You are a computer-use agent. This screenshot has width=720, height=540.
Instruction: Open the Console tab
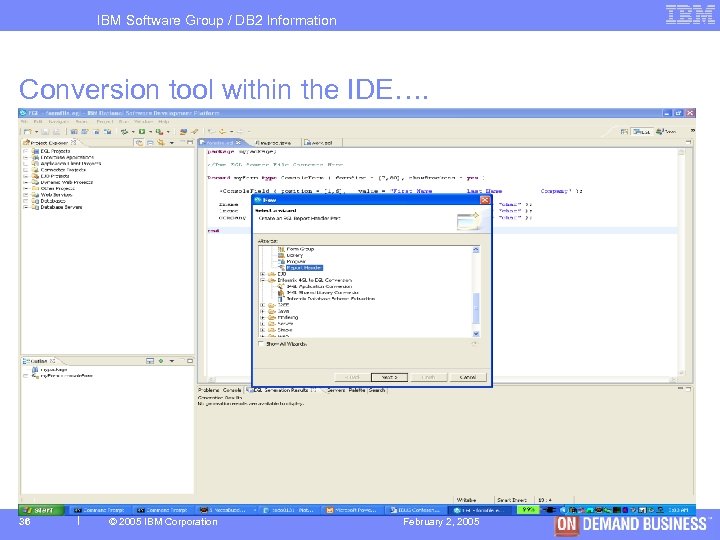coord(231,390)
